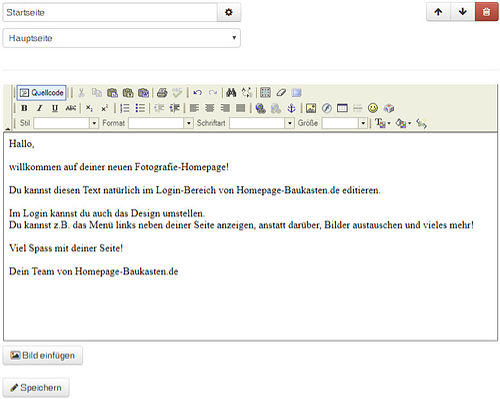Align text right
The width and height of the screenshot is (500, 399).
click(x=225, y=108)
